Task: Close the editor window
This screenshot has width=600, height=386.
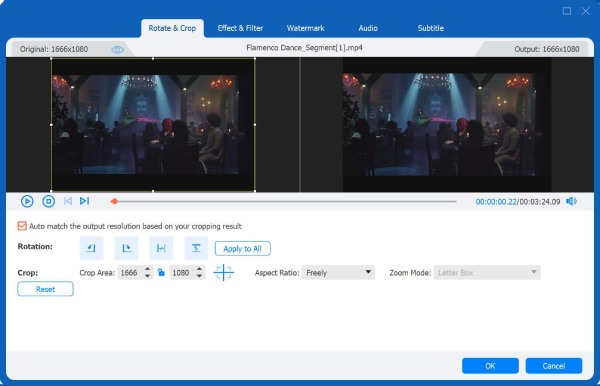Action: click(585, 11)
